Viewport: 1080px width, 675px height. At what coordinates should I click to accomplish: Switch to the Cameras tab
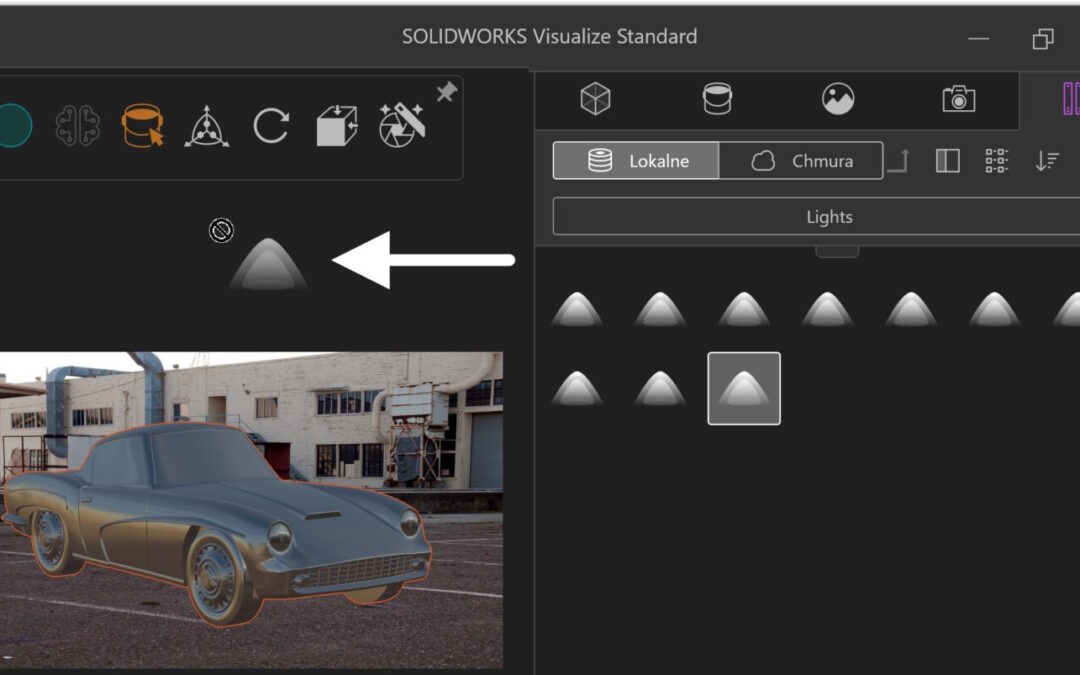pyautogui.click(x=958, y=98)
